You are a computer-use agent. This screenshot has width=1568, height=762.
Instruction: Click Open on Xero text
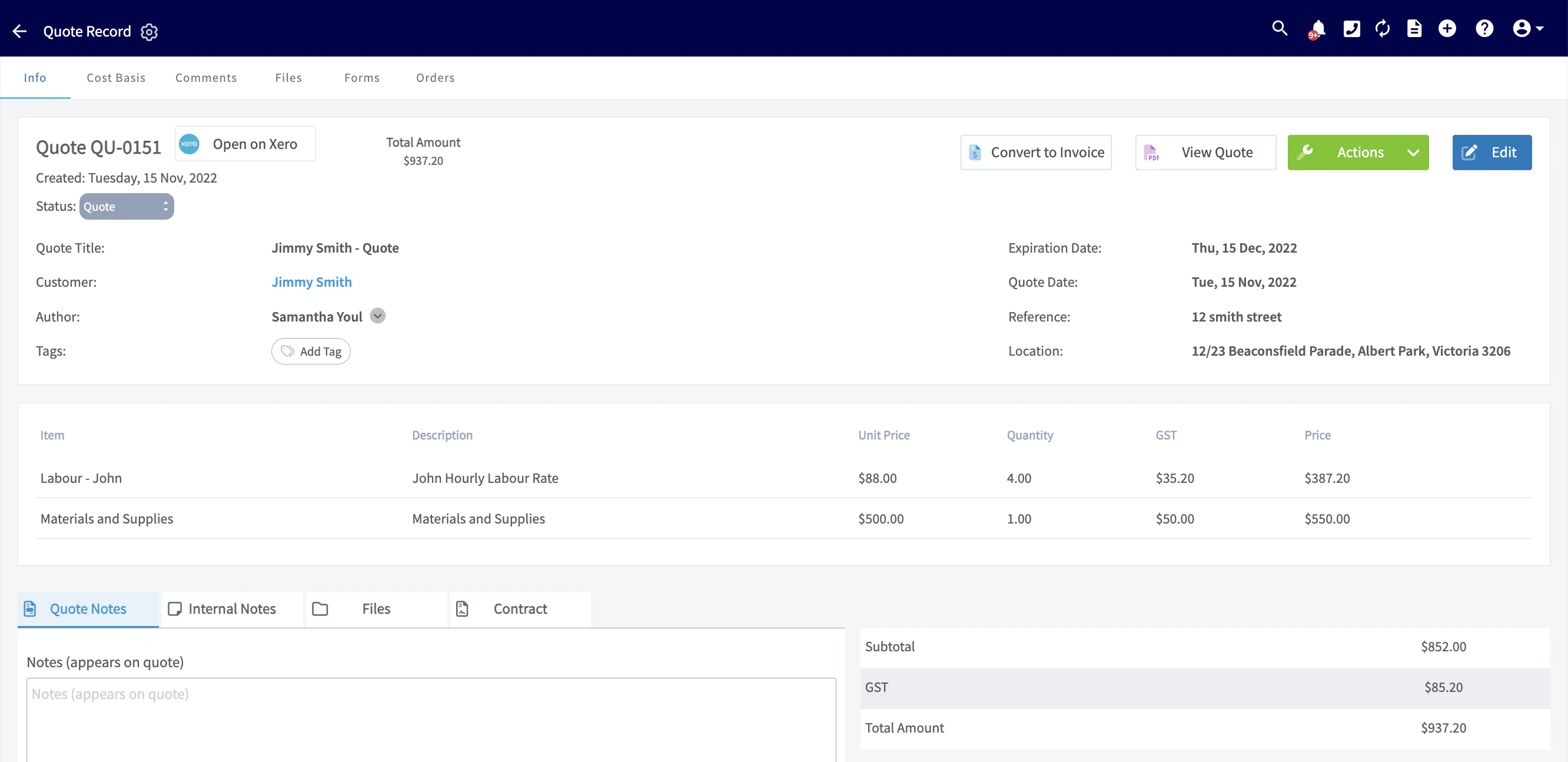(255, 144)
